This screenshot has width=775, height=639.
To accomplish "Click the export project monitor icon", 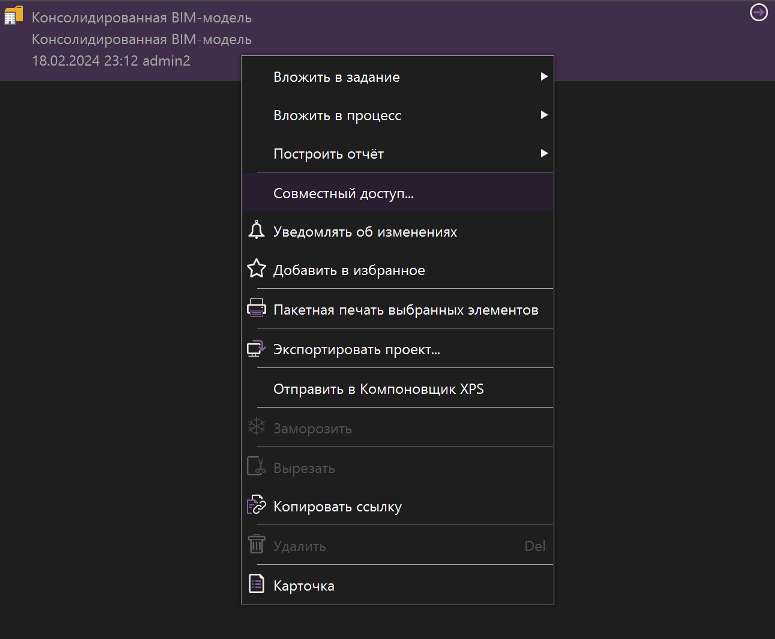I will point(256,348).
